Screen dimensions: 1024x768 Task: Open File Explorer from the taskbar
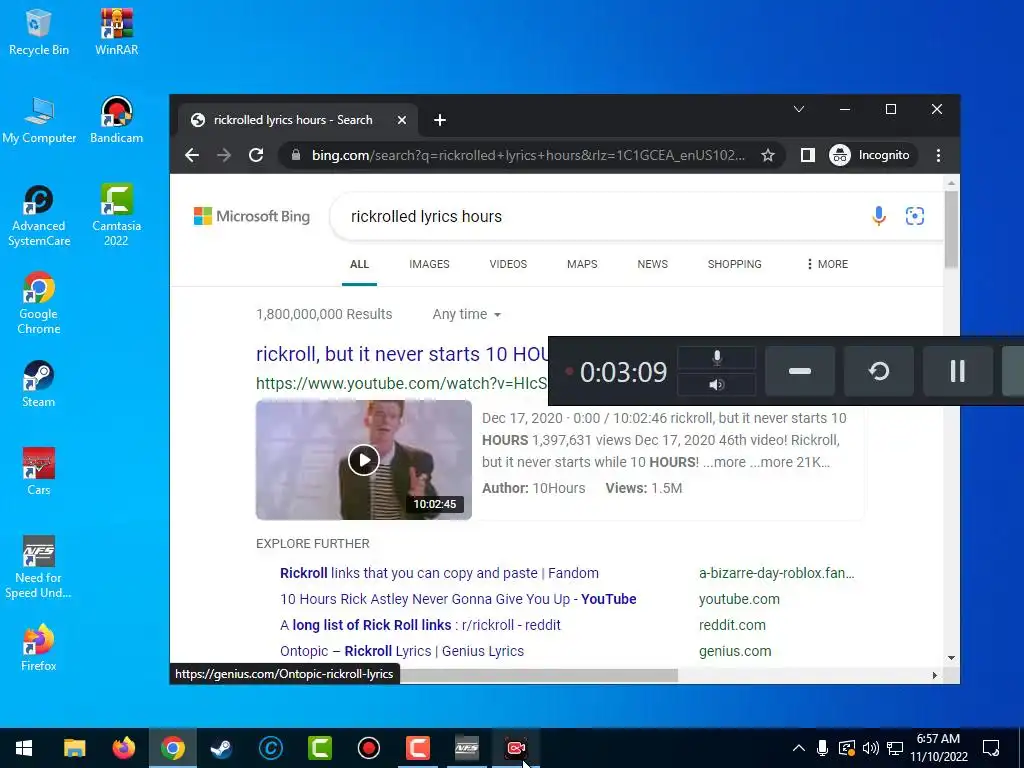[74, 748]
